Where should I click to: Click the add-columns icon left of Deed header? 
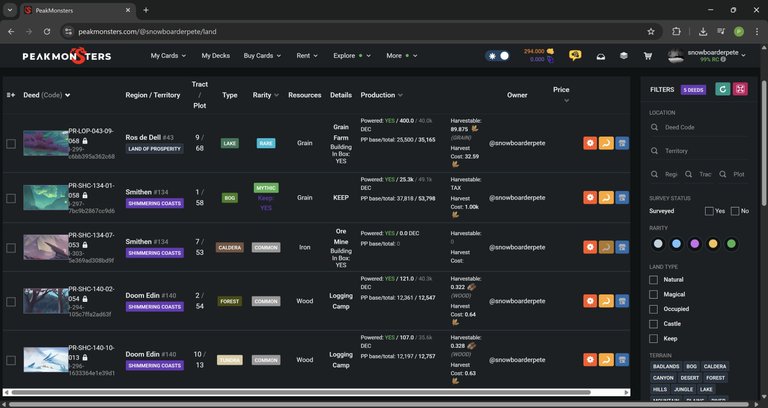(x=11, y=95)
